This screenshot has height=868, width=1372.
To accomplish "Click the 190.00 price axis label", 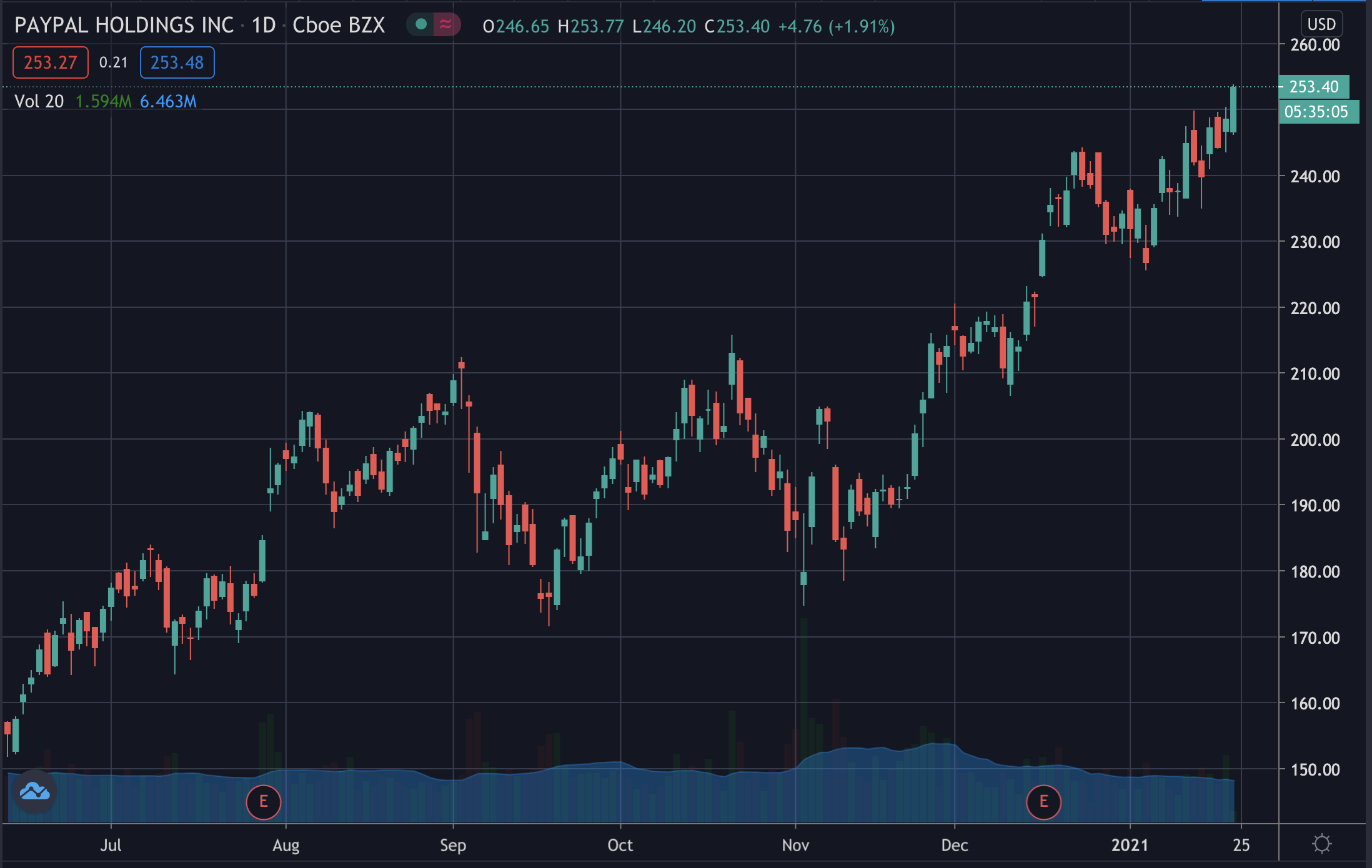I will tap(1315, 505).
